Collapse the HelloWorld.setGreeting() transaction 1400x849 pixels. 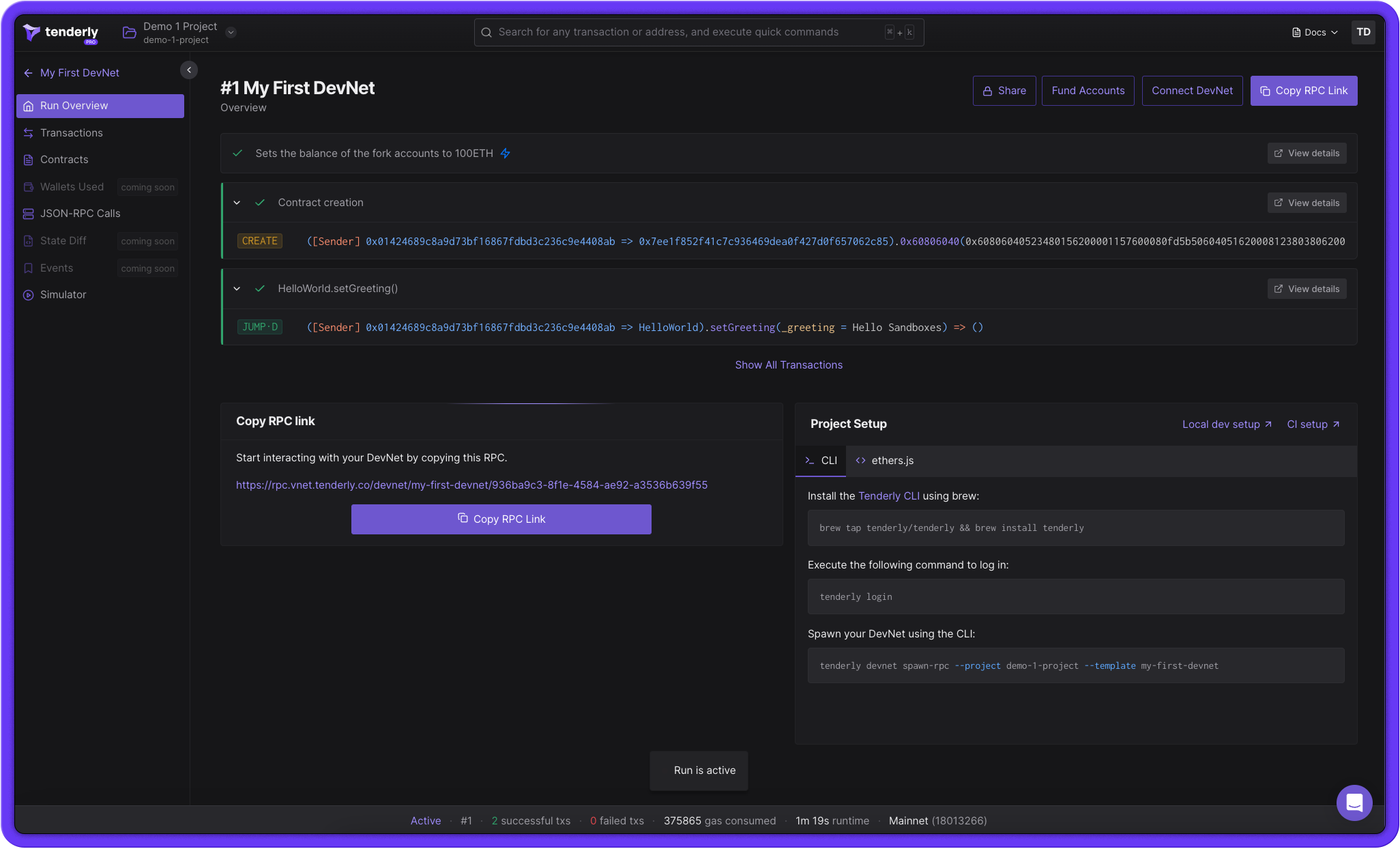pyautogui.click(x=237, y=288)
